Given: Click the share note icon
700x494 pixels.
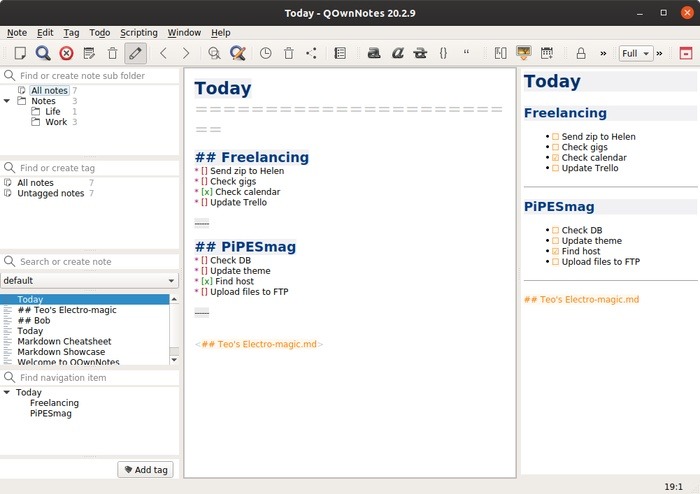Looking at the screenshot, I should pos(312,53).
